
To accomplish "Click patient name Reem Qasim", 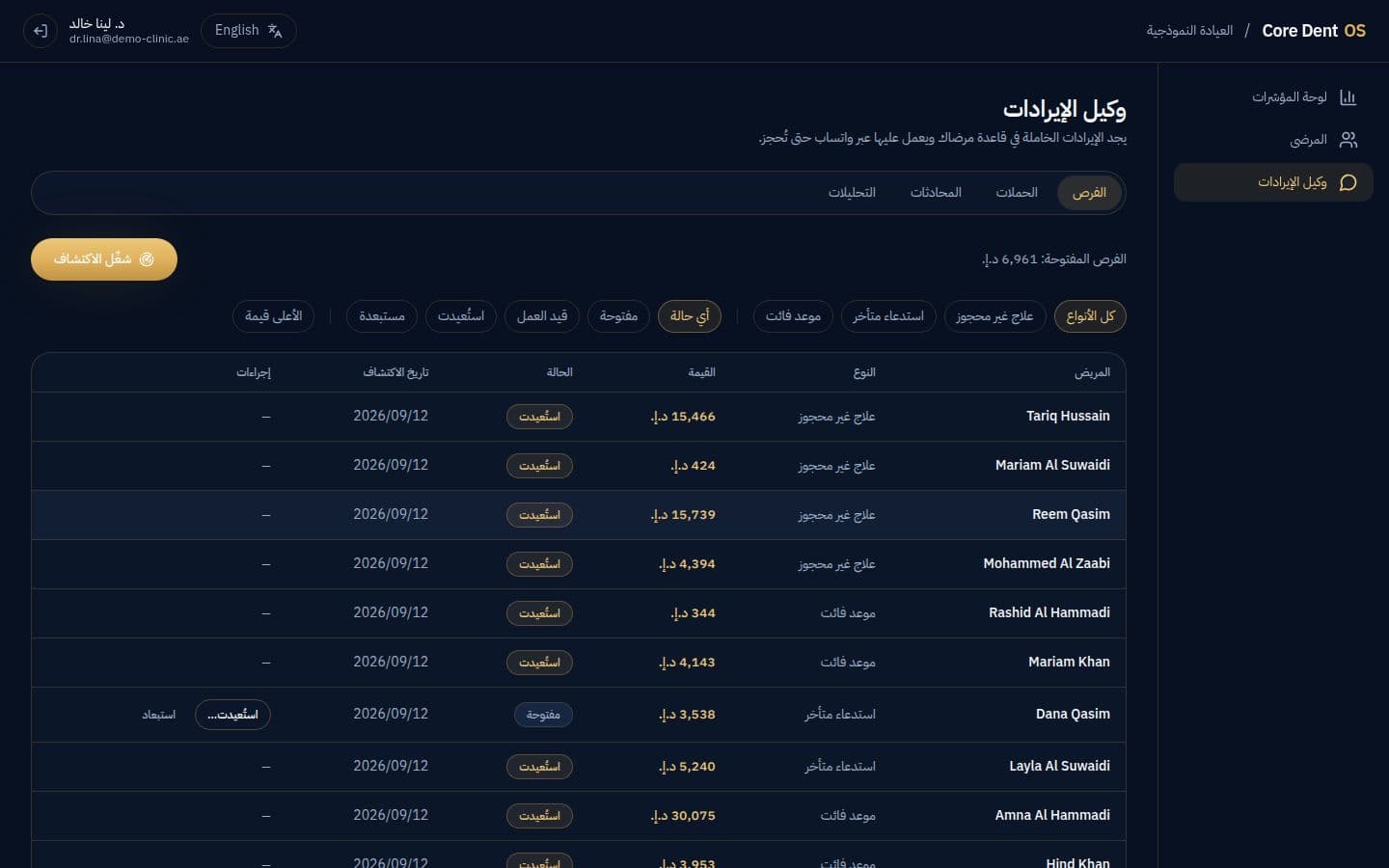I will [1071, 515].
